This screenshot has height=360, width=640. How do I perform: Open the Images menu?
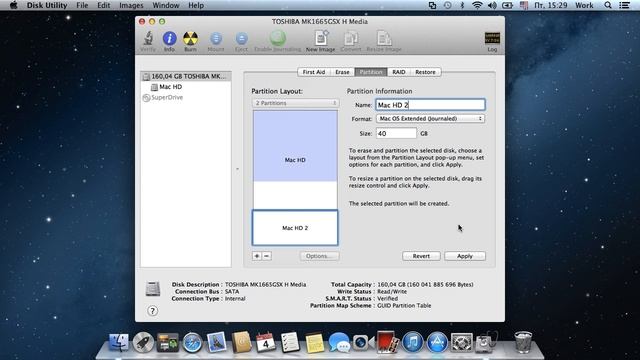pyautogui.click(x=131, y=5)
